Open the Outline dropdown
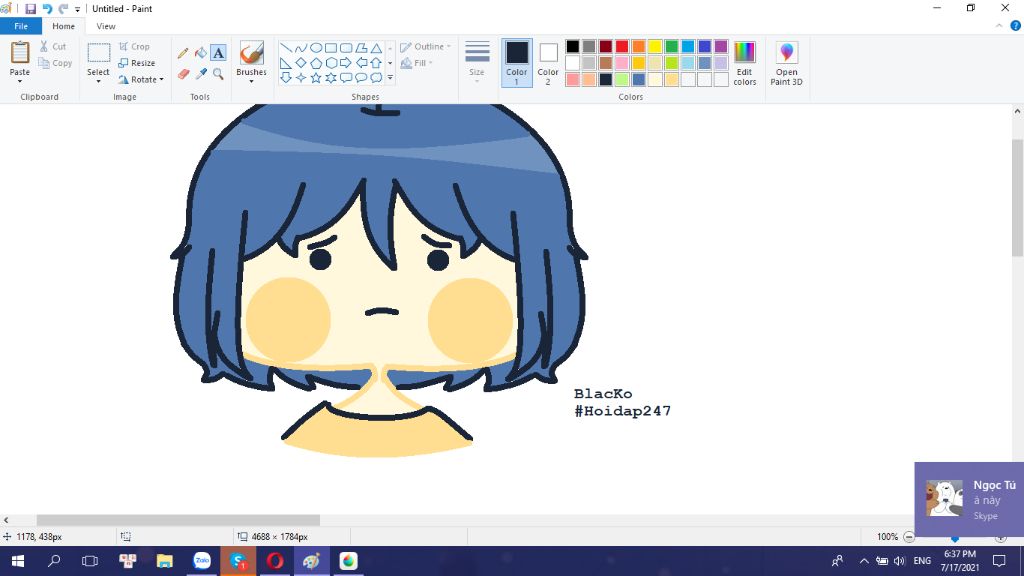 425,46
